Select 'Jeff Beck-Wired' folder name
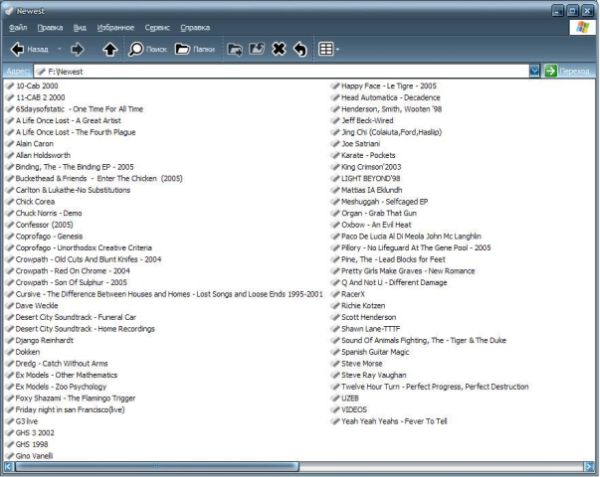This screenshot has width=600, height=477. 367,120
